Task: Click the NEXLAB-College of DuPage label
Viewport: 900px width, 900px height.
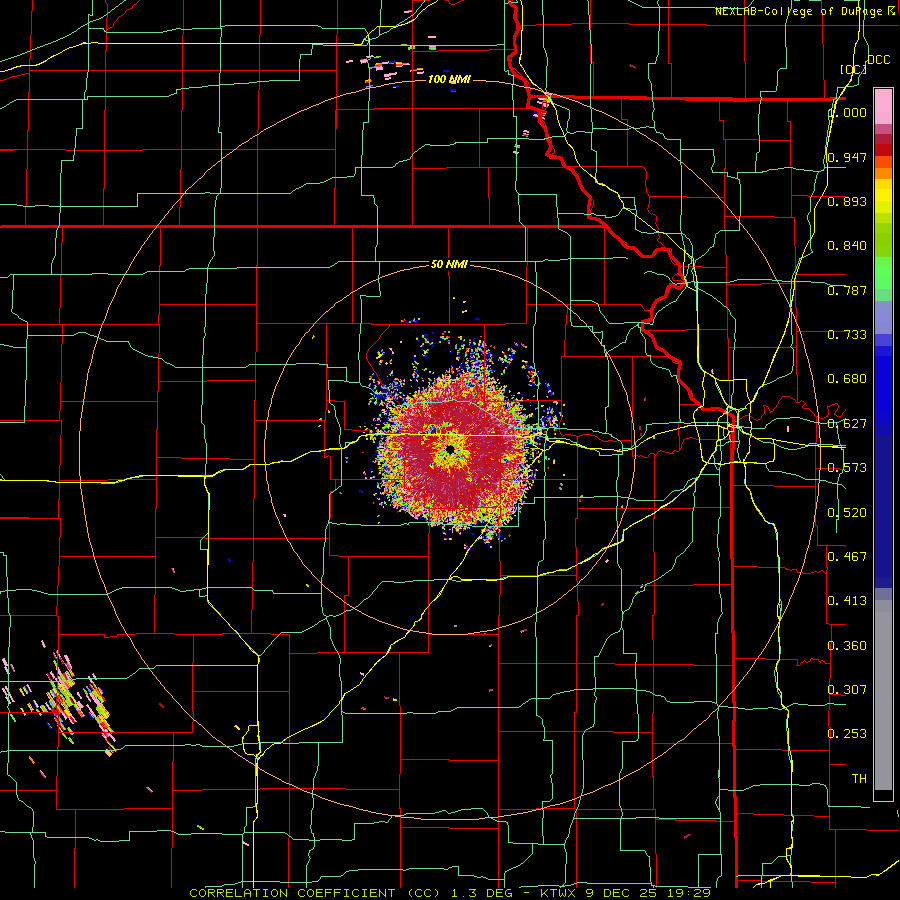Action: [x=805, y=11]
